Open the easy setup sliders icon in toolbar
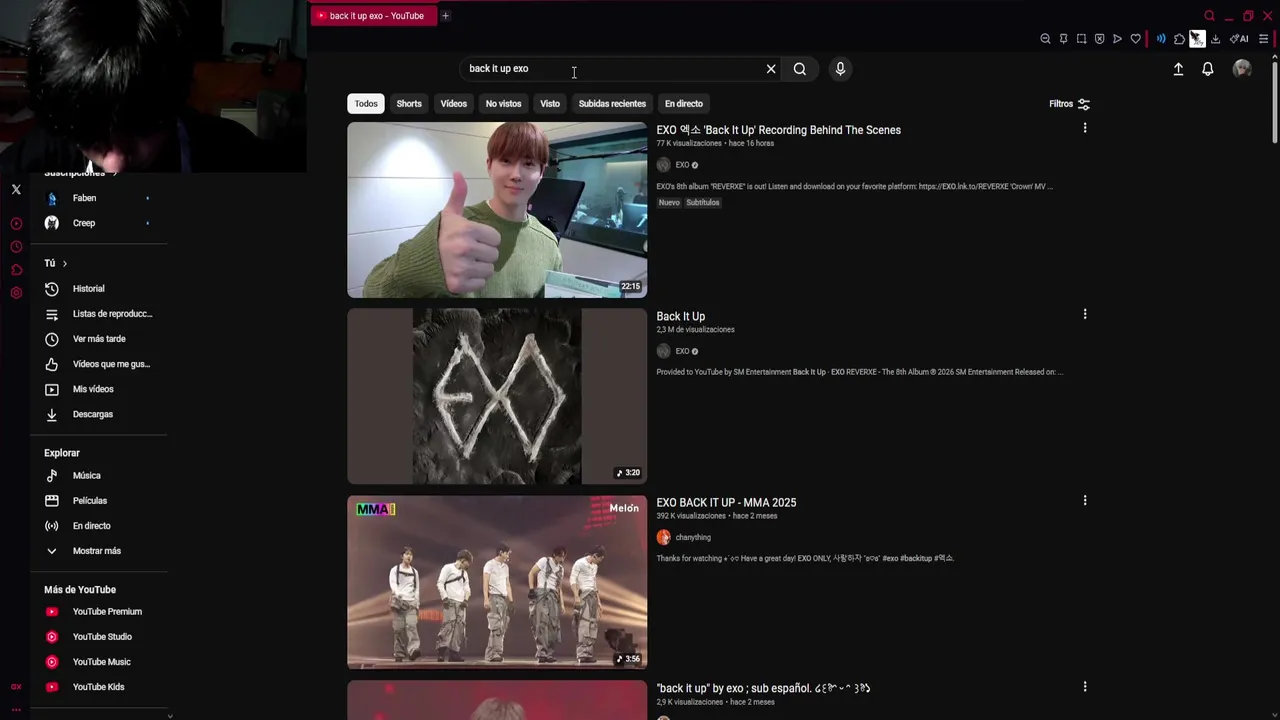The width and height of the screenshot is (1280, 720). pos(1264,39)
